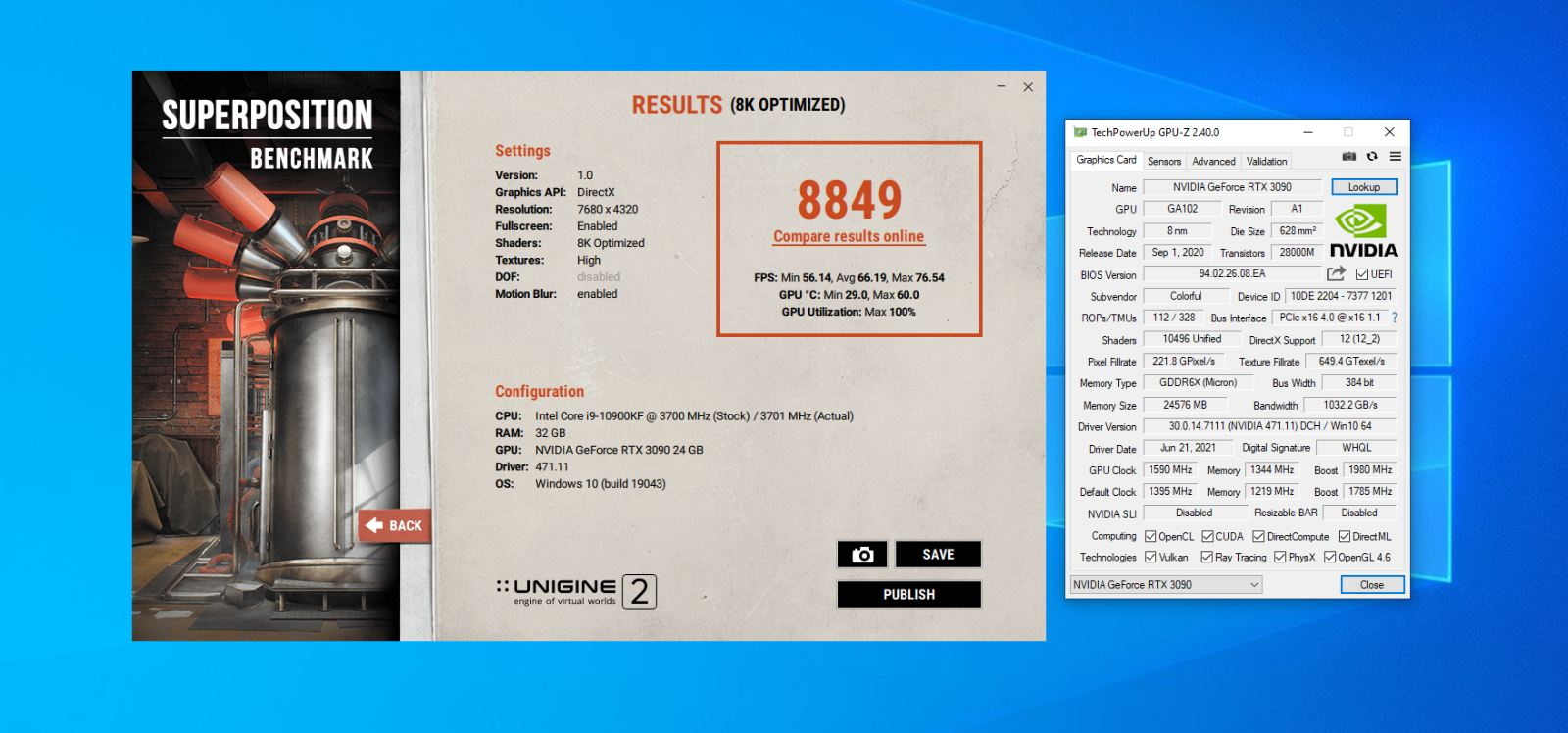The width and height of the screenshot is (1568, 733).
Task: Open the Compare results online link
Action: tap(849, 236)
